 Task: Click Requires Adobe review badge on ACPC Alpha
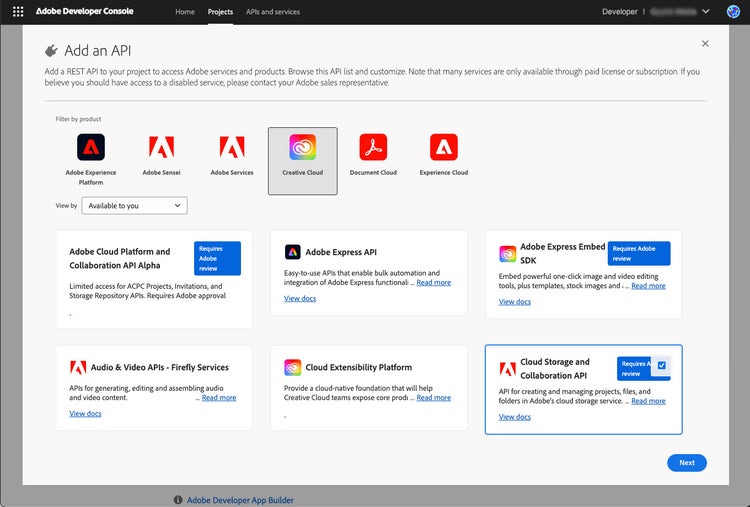tap(217, 258)
